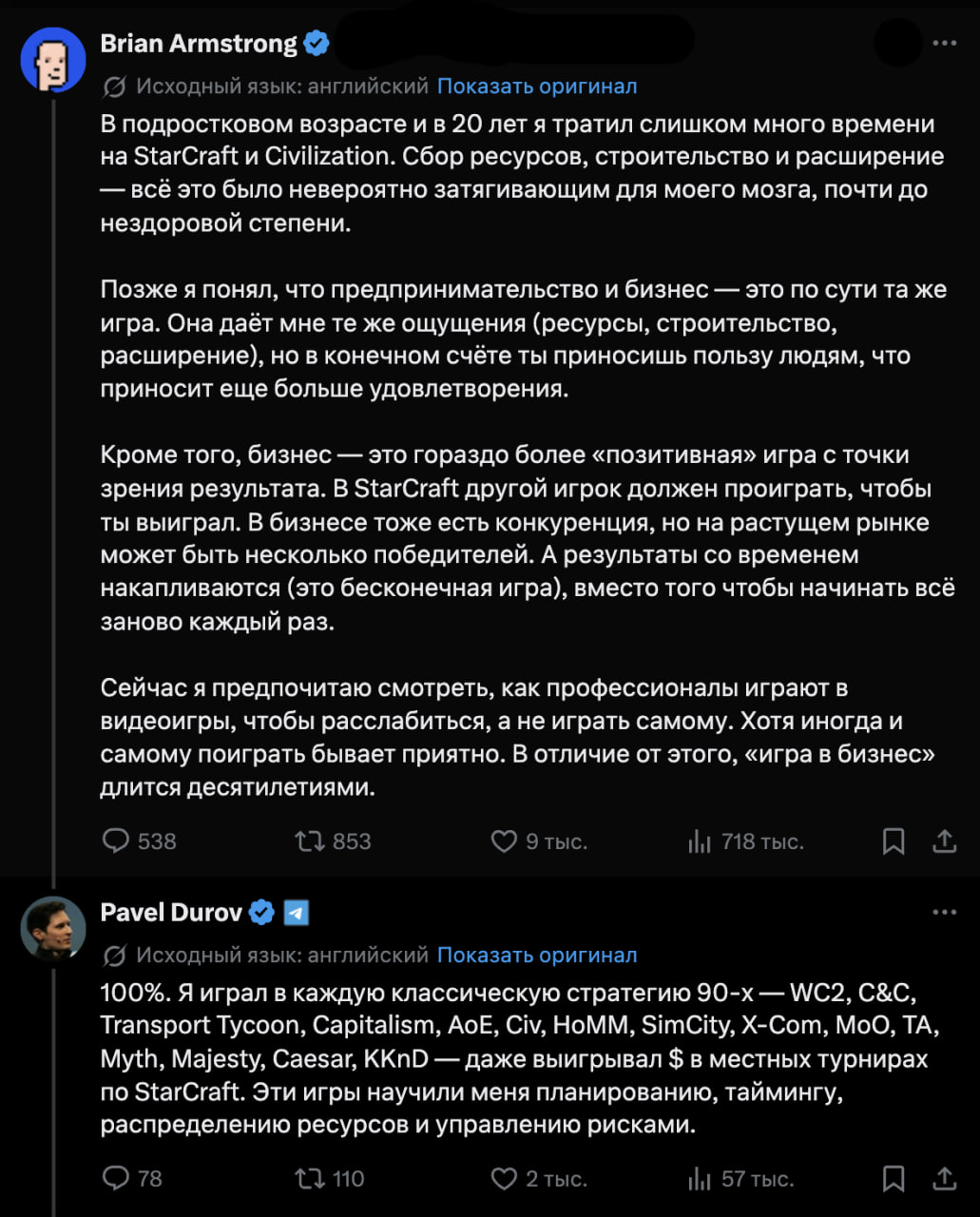
Task: Show original text of Pavel Durov's reply
Action: pyautogui.click(x=537, y=956)
